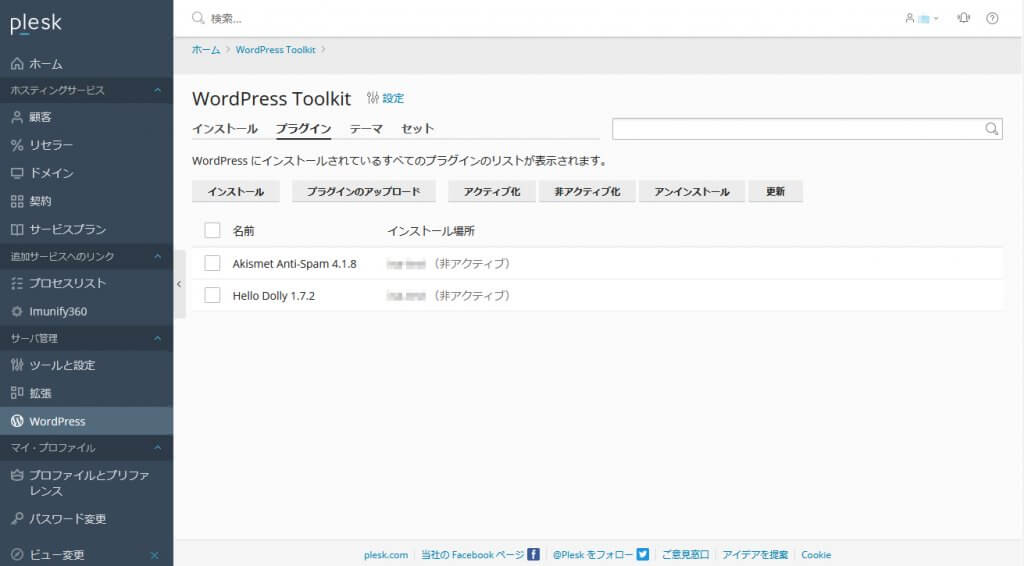Click the Plesk logo
Screen dimensions: 1024x566
point(36,24)
